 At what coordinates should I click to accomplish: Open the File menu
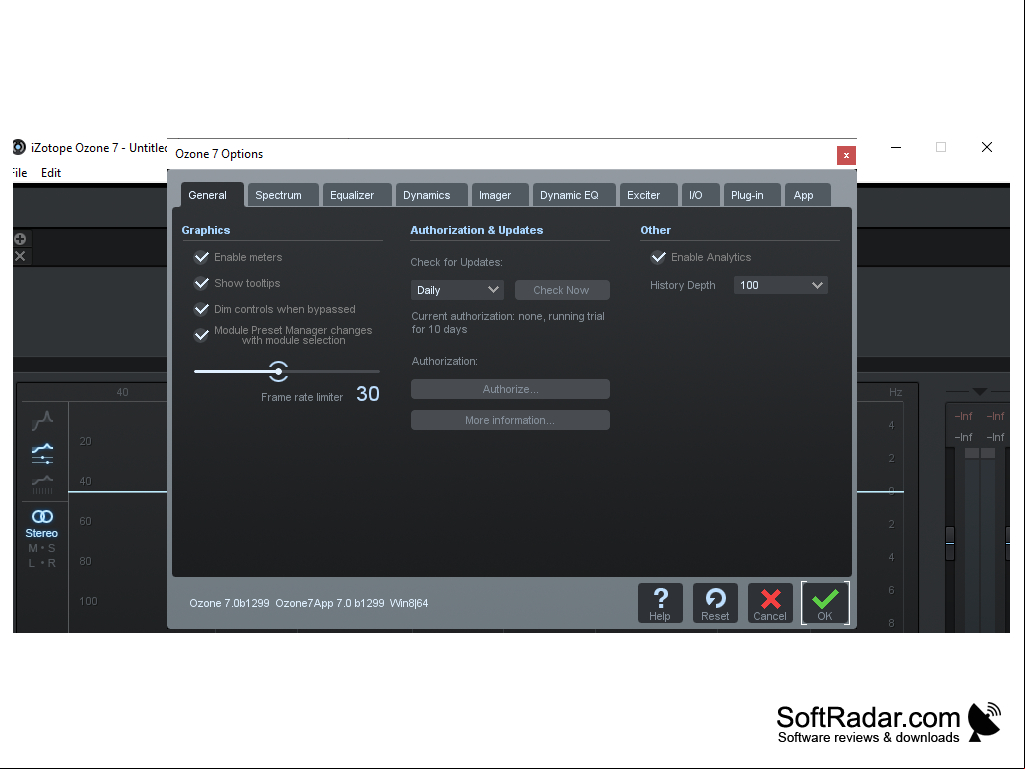pyautogui.click(x=20, y=173)
